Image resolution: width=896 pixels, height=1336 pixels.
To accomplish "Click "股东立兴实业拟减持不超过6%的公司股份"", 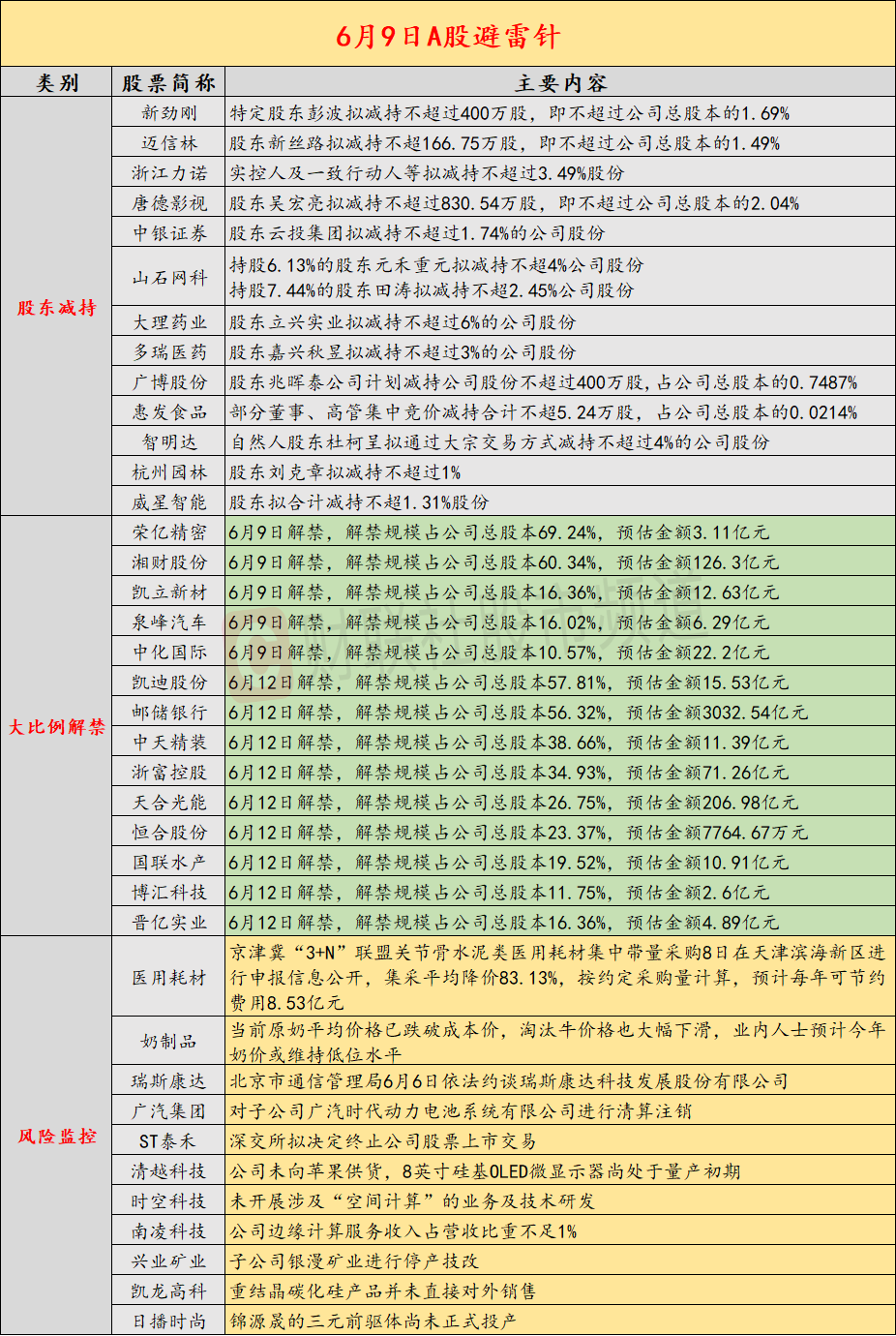I will click(403, 322).
